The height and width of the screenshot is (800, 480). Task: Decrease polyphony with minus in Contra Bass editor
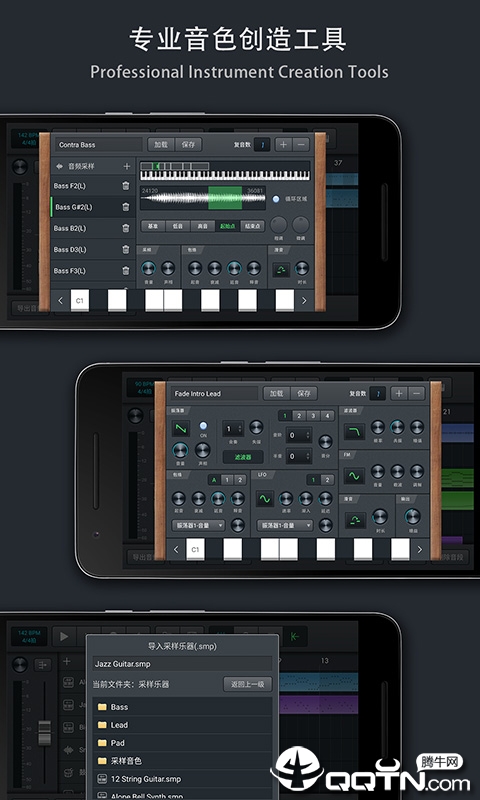coord(301,144)
